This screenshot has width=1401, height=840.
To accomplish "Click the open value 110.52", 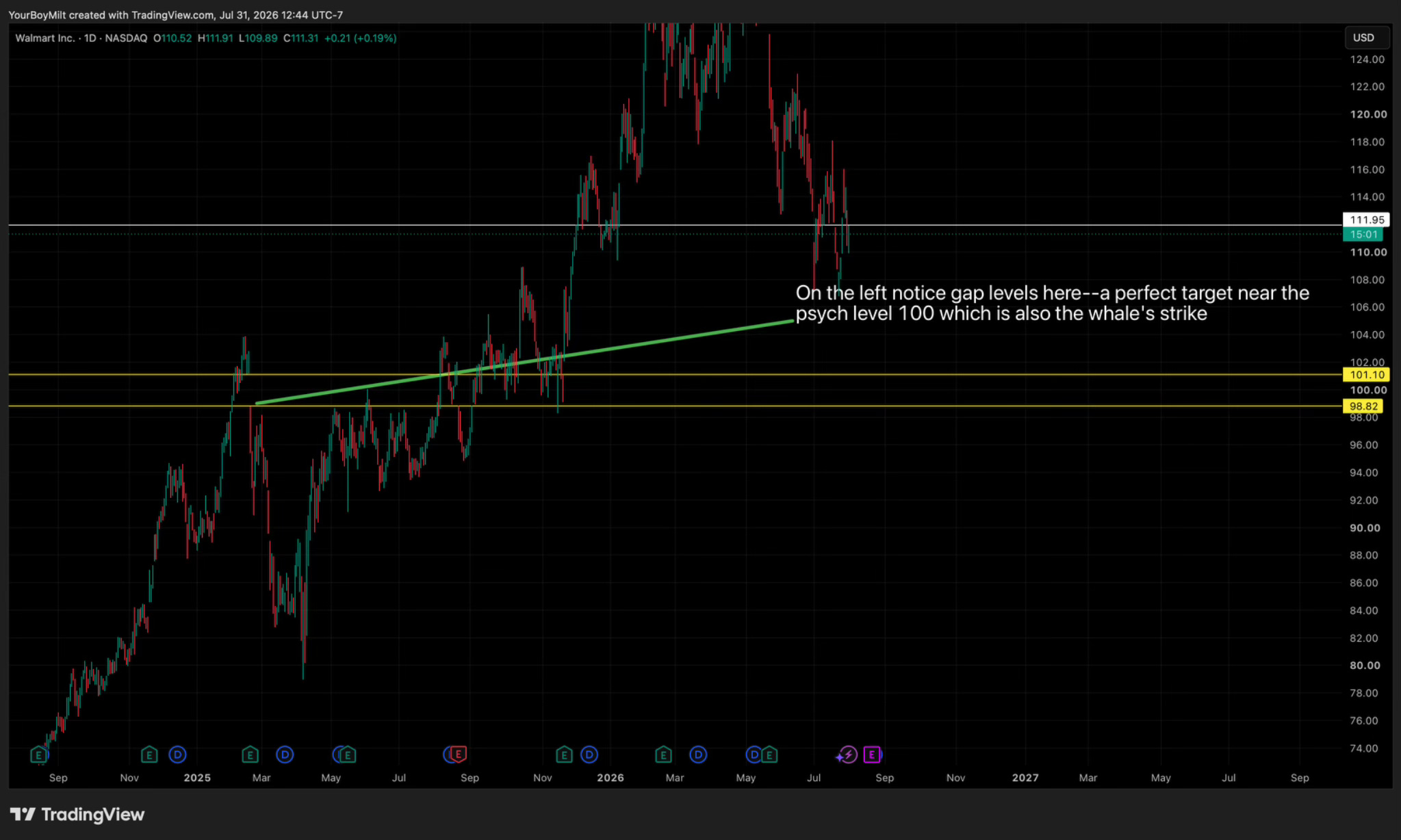I will pyautogui.click(x=177, y=38).
